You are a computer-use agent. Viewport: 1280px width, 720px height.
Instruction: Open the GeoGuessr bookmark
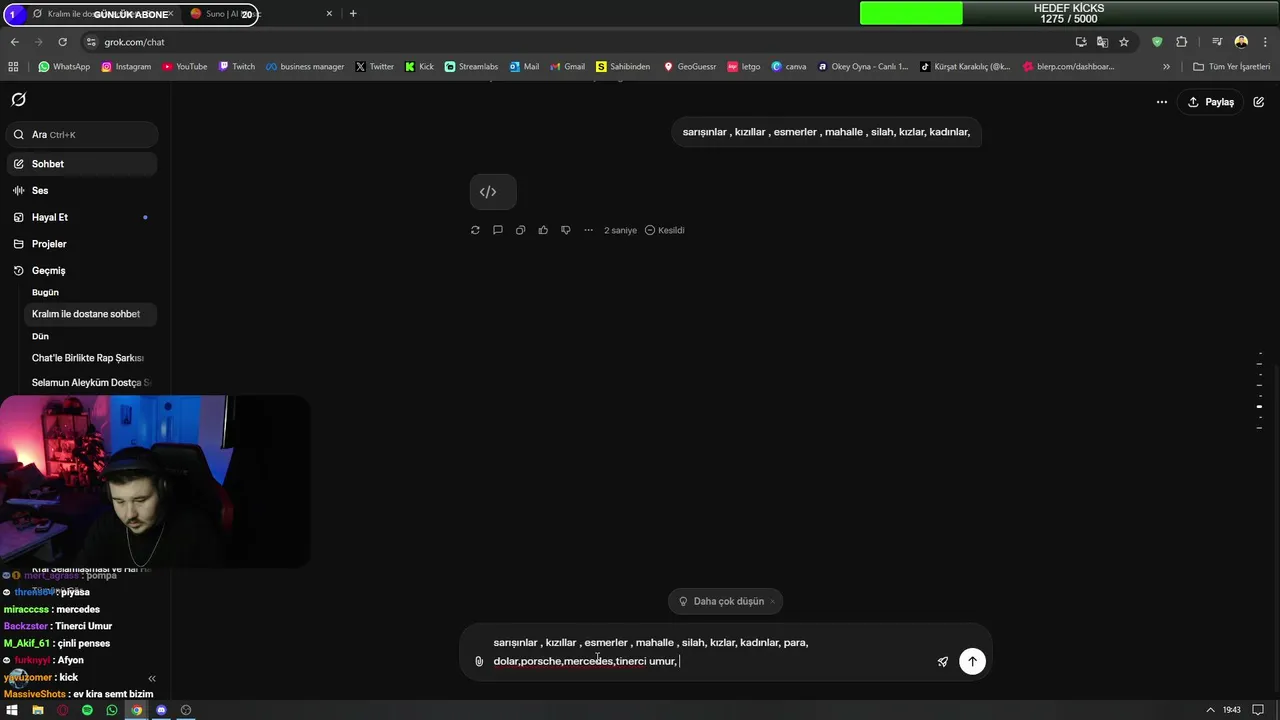(690, 67)
